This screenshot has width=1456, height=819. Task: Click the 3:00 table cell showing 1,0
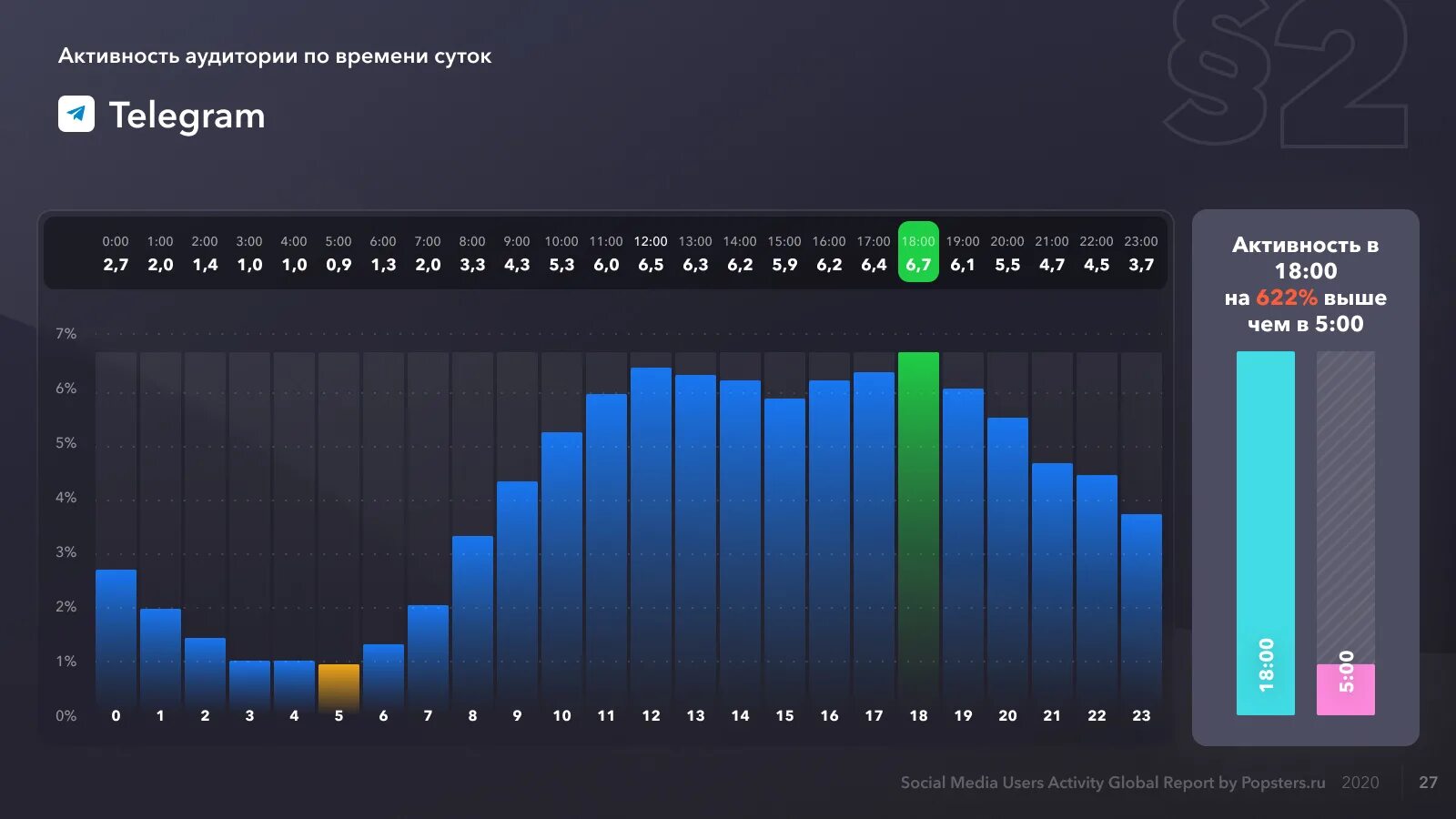tap(249, 253)
